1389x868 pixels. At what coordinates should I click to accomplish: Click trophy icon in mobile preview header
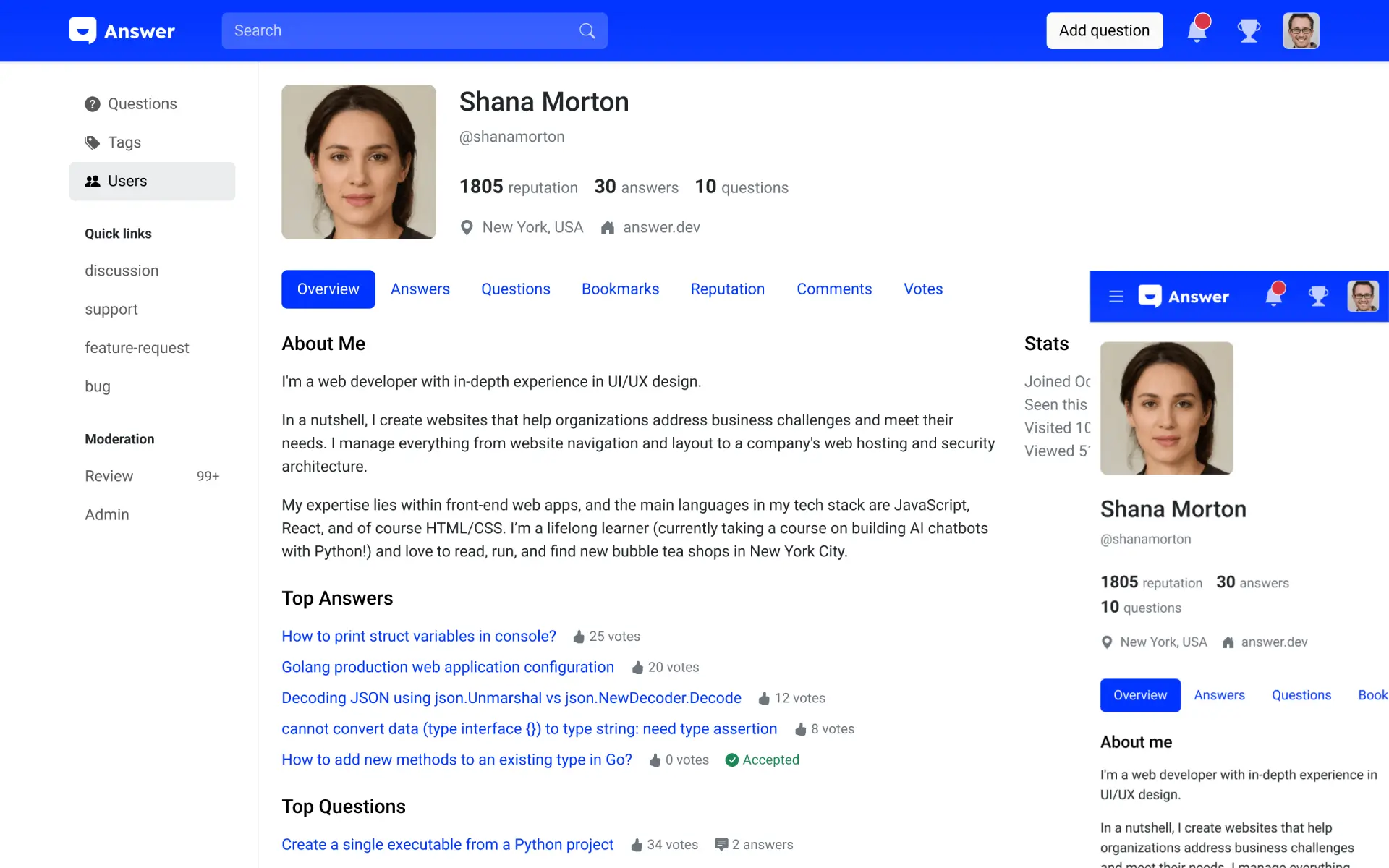tap(1318, 296)
